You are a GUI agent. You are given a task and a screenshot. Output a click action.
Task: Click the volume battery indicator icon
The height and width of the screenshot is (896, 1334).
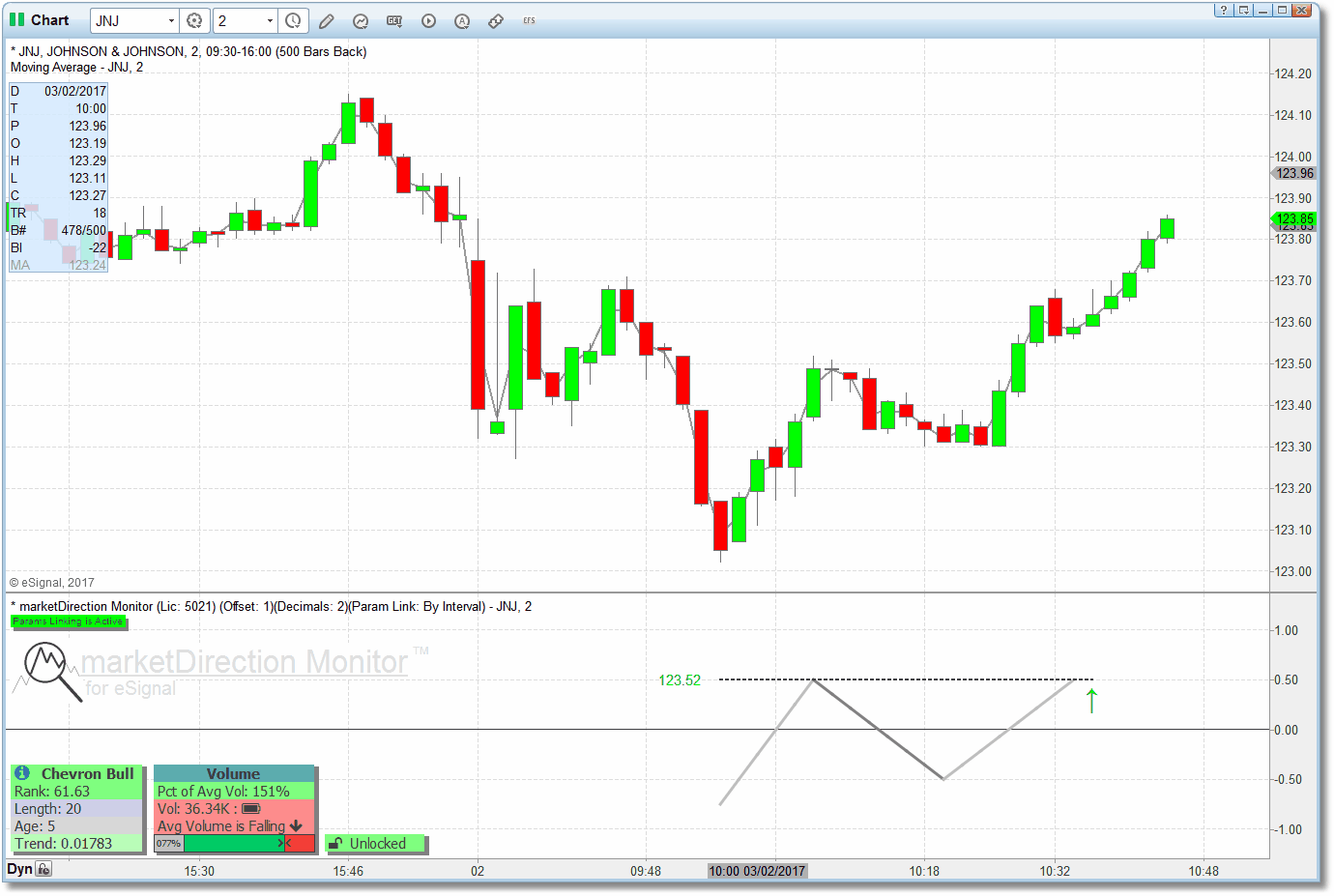[x=251, y=808]
